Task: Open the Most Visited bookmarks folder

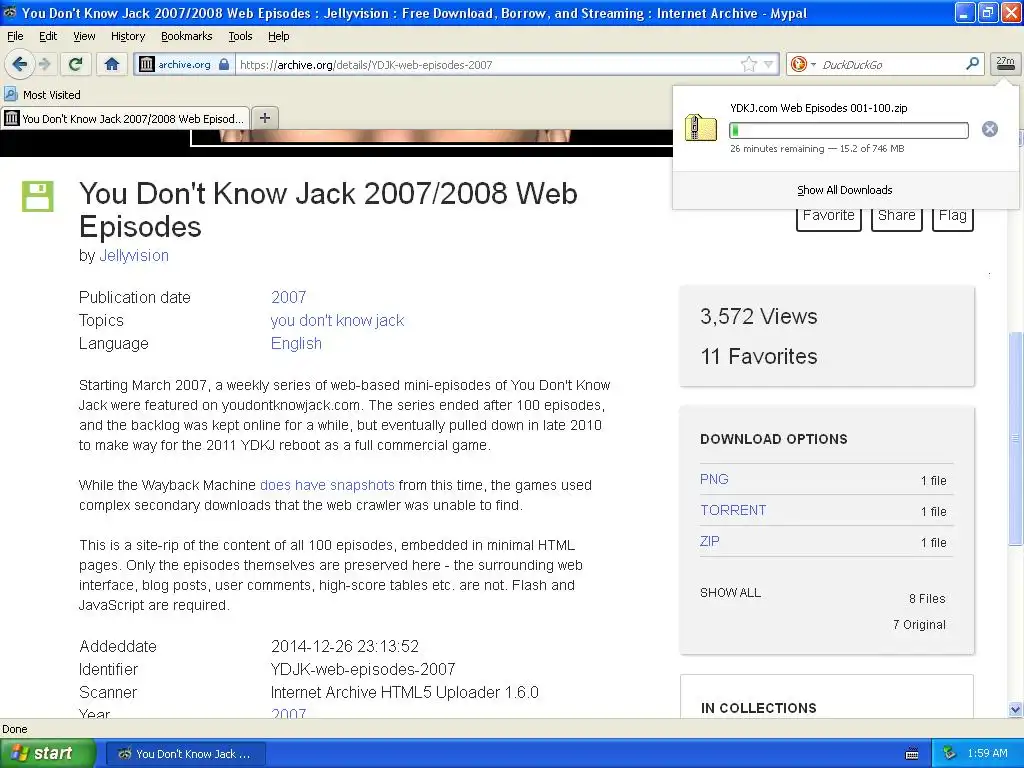Action: 42,95
